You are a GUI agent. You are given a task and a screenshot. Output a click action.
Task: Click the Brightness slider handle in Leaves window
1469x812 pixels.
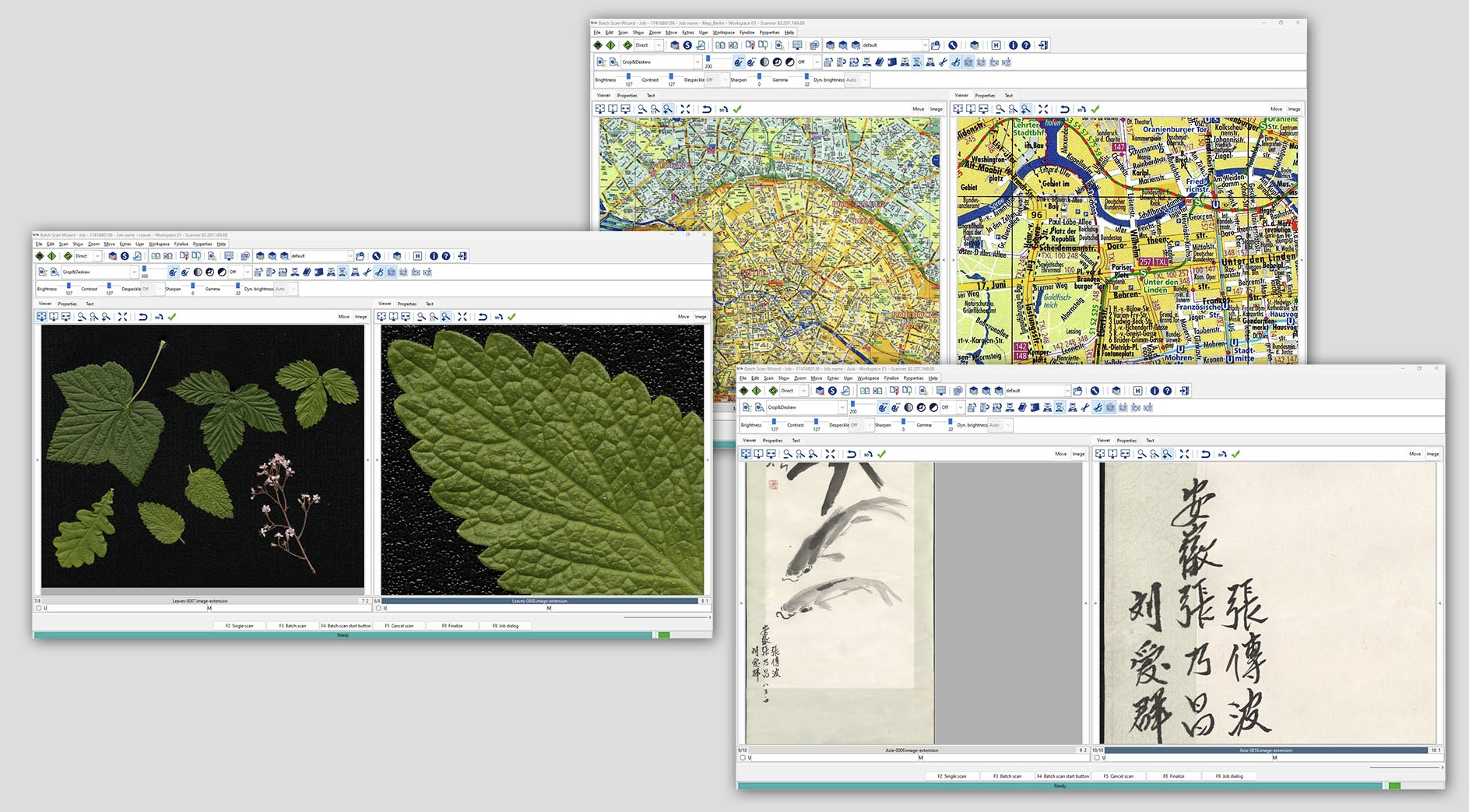pyautogui.click(x=69, y=286)
